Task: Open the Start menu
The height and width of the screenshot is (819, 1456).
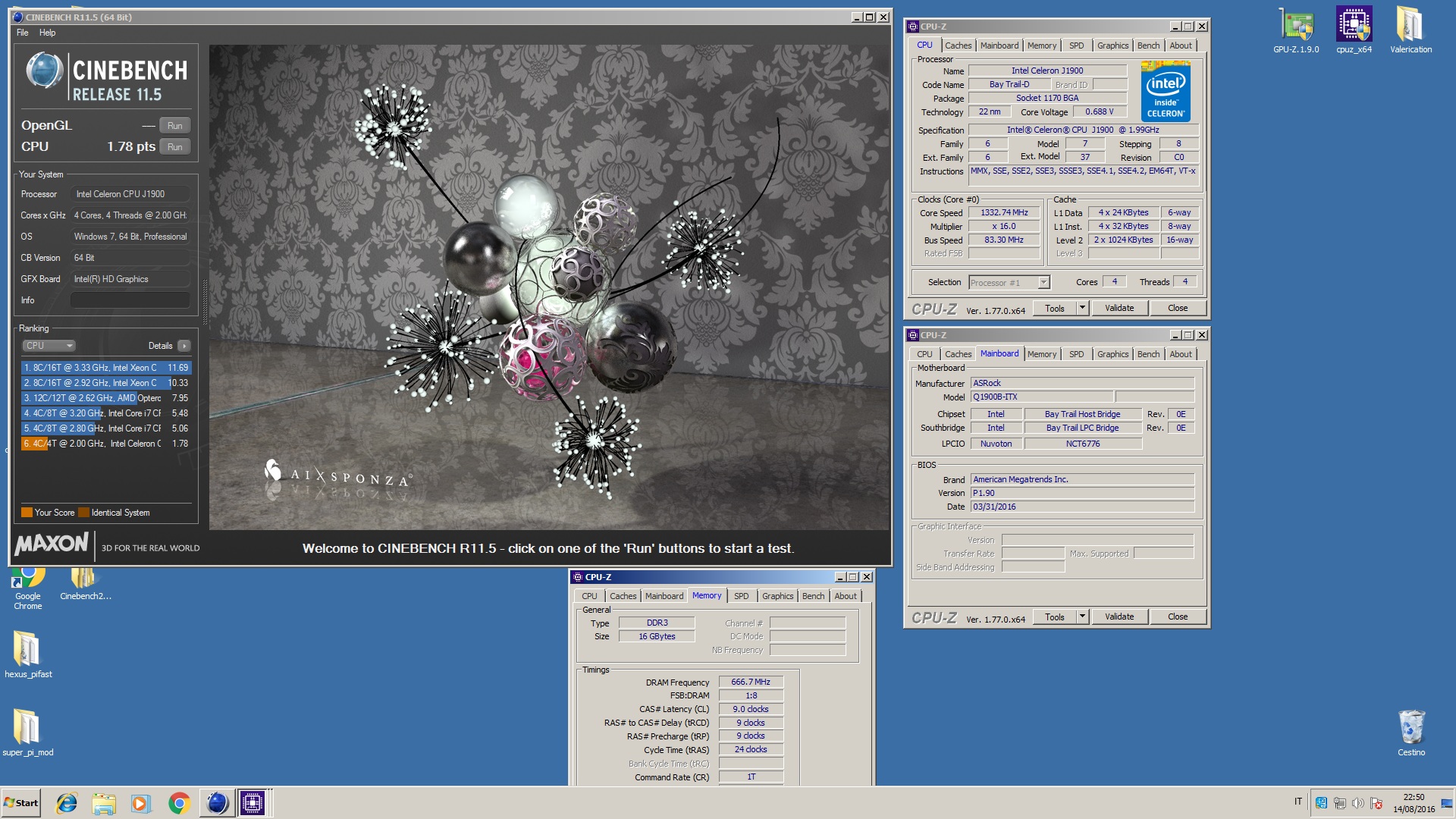Action: point(21,803)
